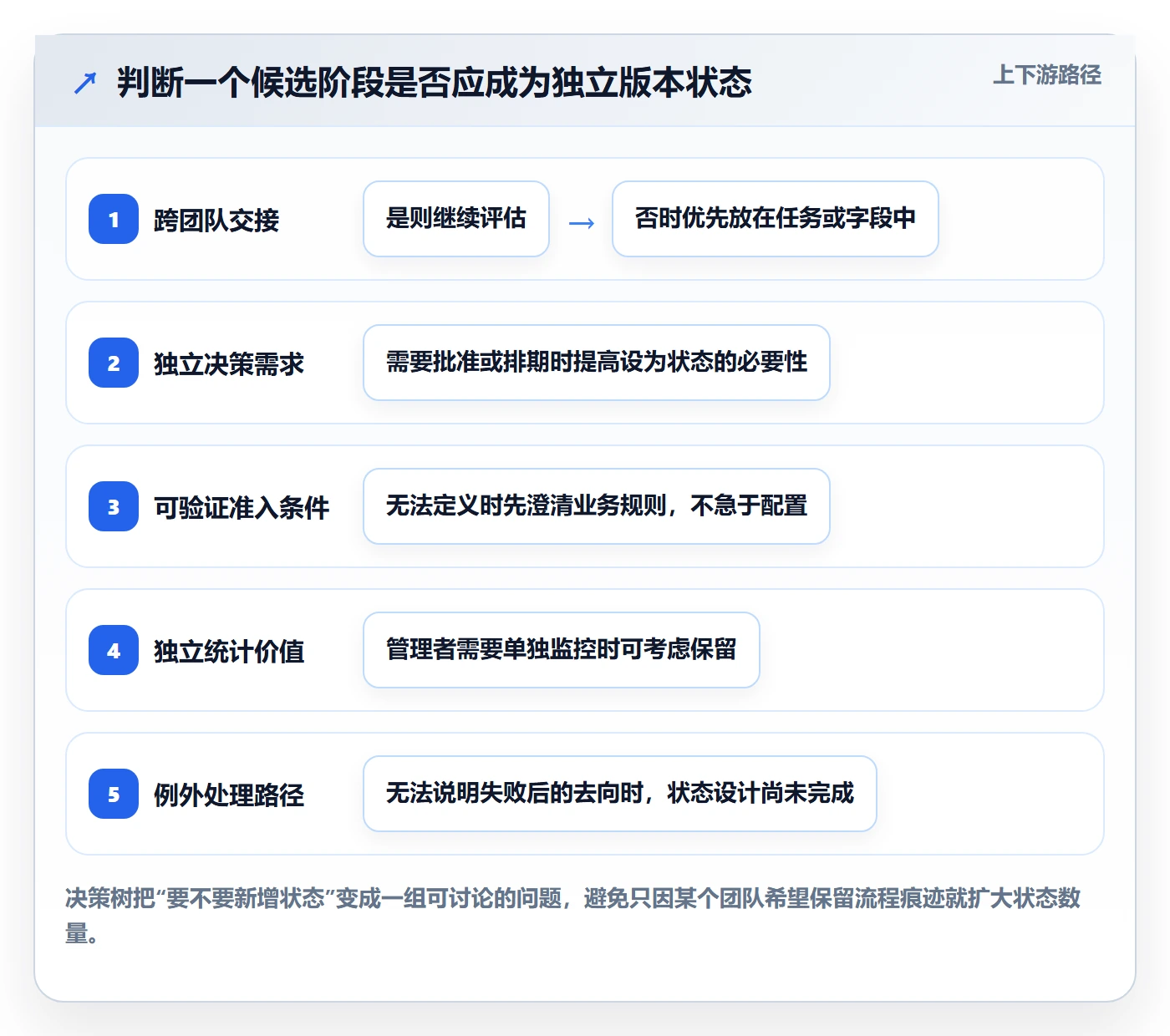Click the 独立决策需求 step label

(x=229, y=364)
